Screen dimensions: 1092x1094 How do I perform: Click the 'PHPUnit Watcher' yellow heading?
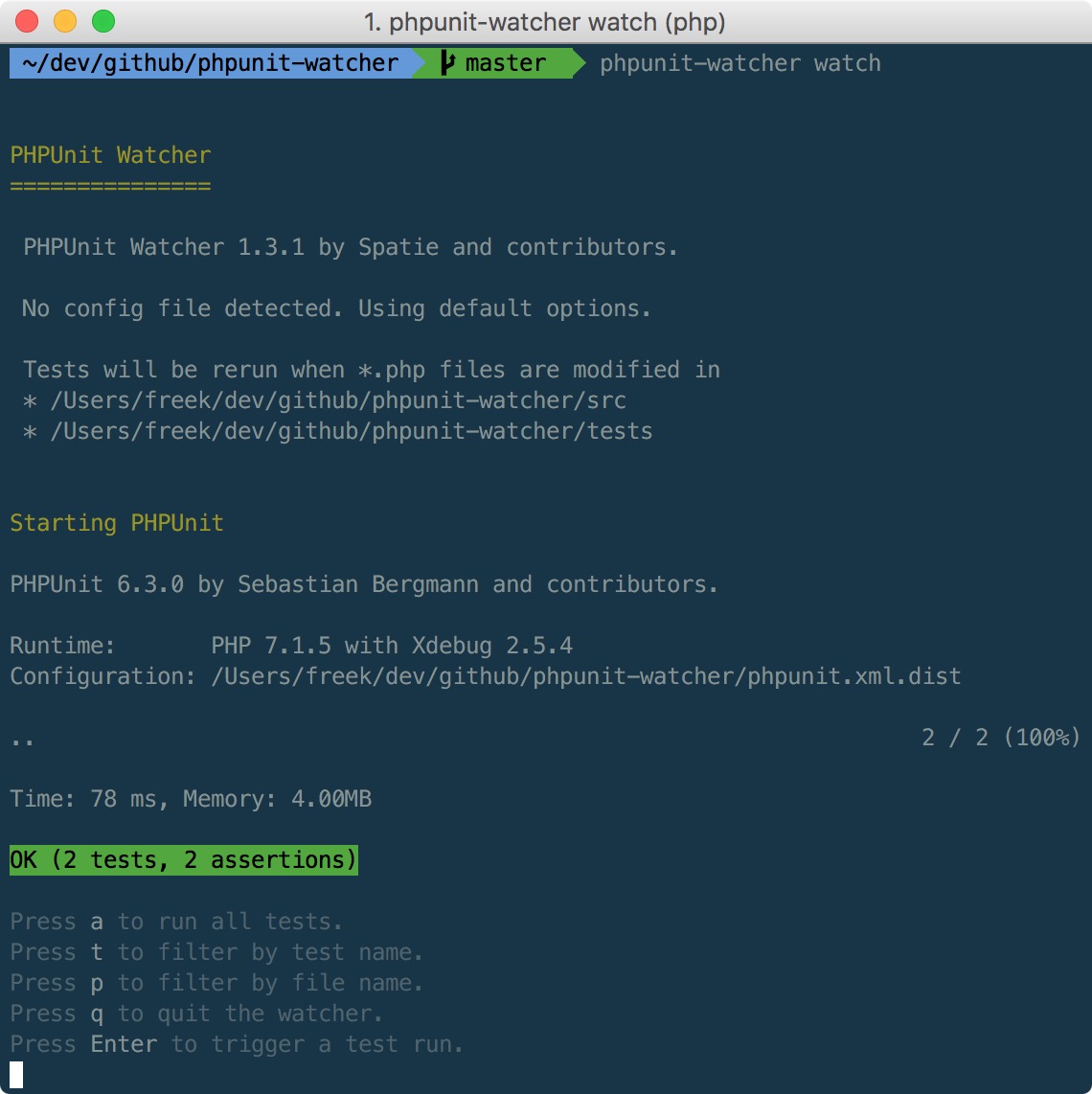click(110, 155)
